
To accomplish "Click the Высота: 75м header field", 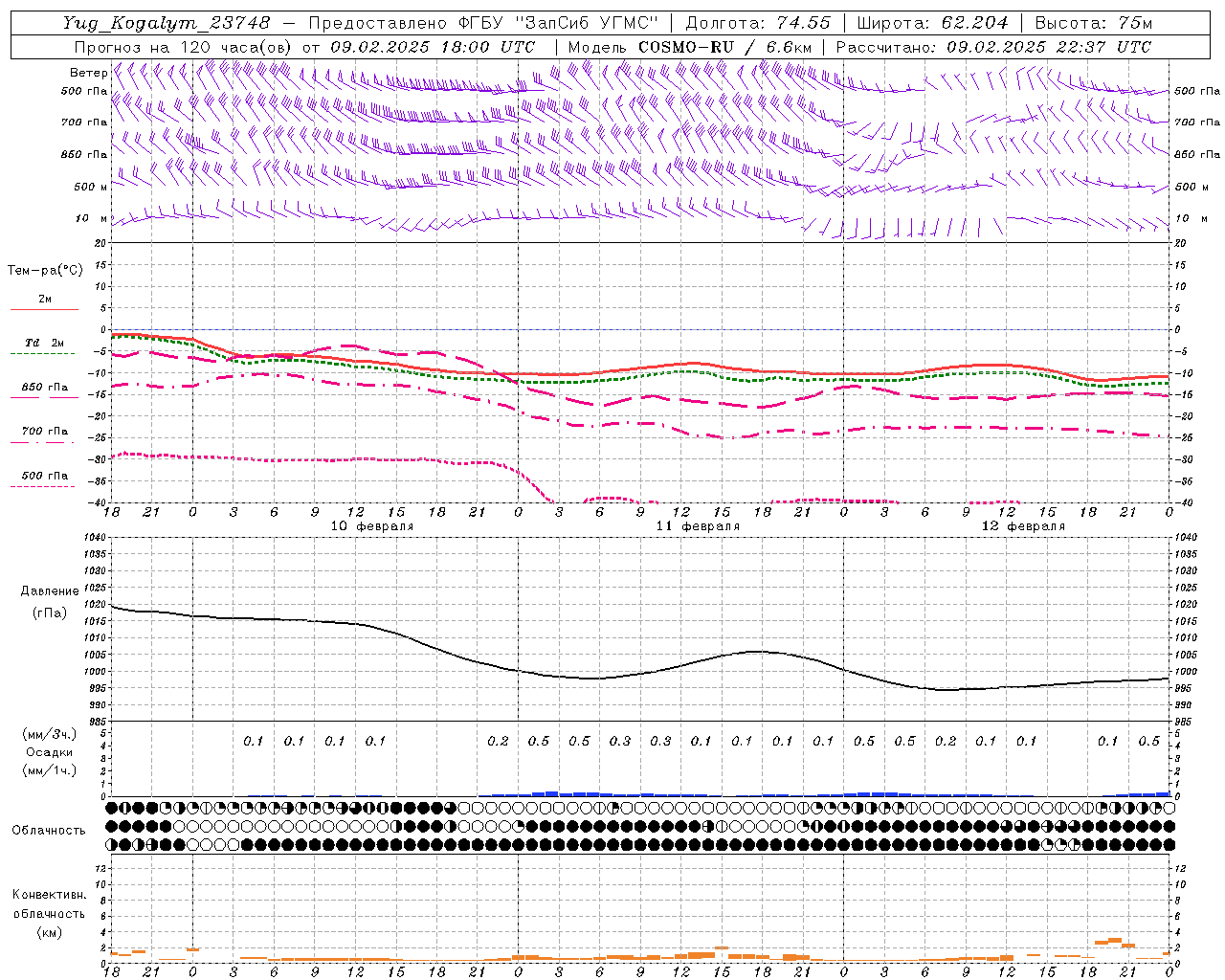I will tap(1094, 22).
